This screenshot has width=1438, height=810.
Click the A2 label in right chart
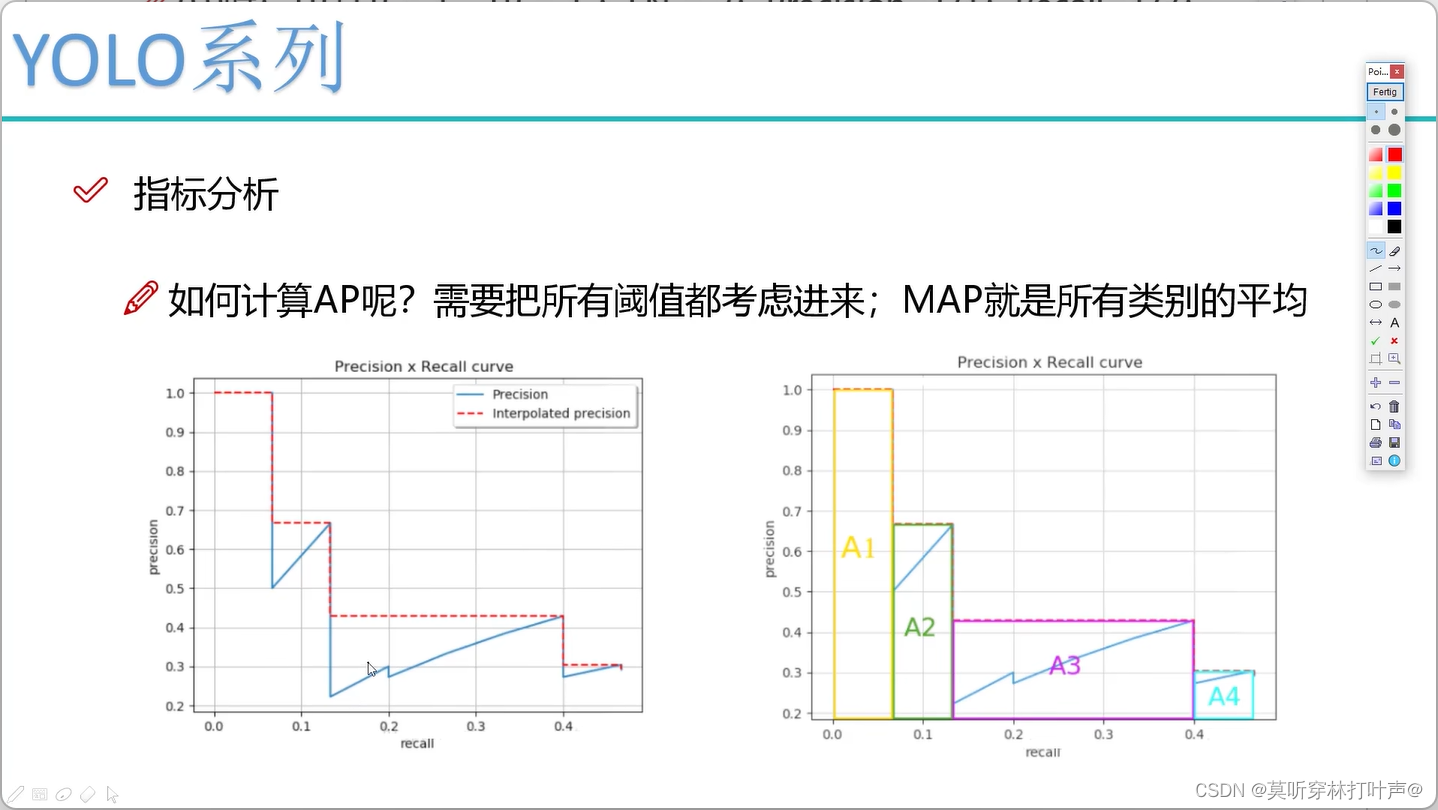click(x=919, y=627)
